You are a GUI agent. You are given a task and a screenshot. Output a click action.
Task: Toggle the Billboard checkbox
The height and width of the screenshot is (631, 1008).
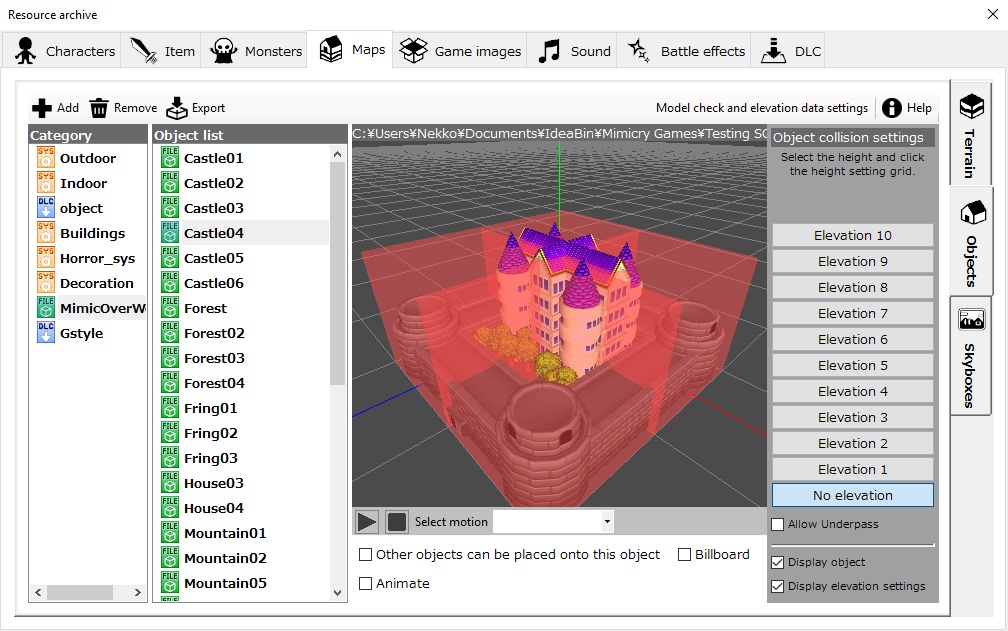coord(684,555)
